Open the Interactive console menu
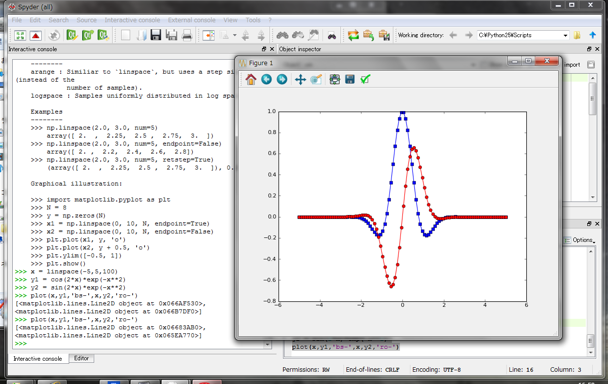 coord(132,20)
